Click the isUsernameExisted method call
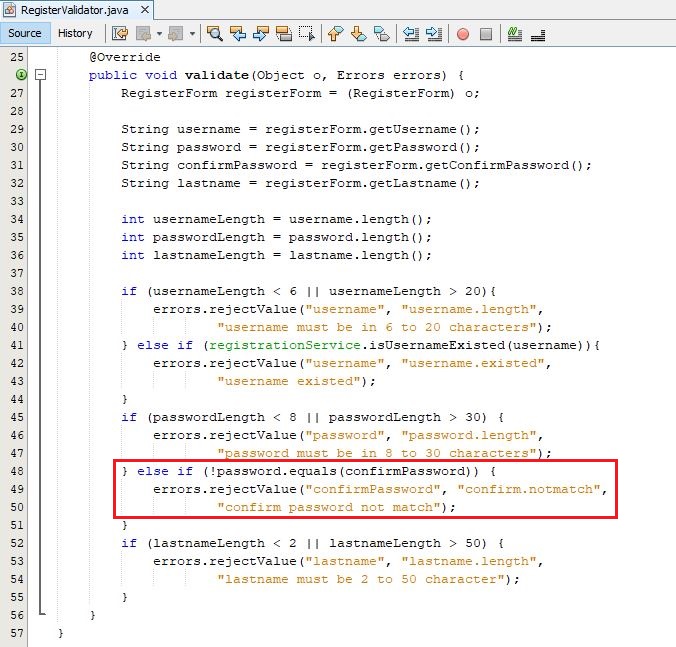Viewport: 676px width, 647px height. (x=437, y=345)
